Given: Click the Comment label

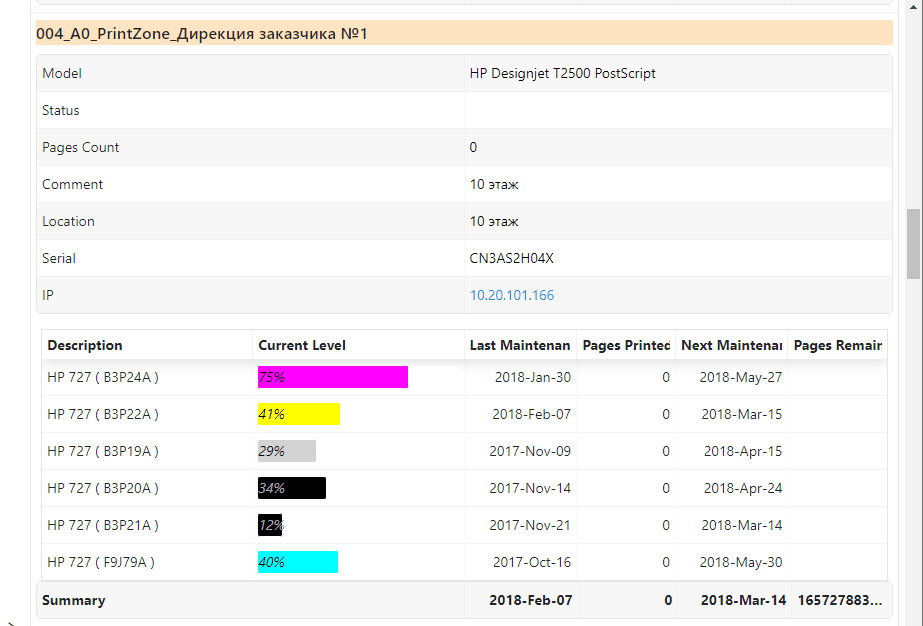Looking at the screenshot, I should click(x=72, y=184).
